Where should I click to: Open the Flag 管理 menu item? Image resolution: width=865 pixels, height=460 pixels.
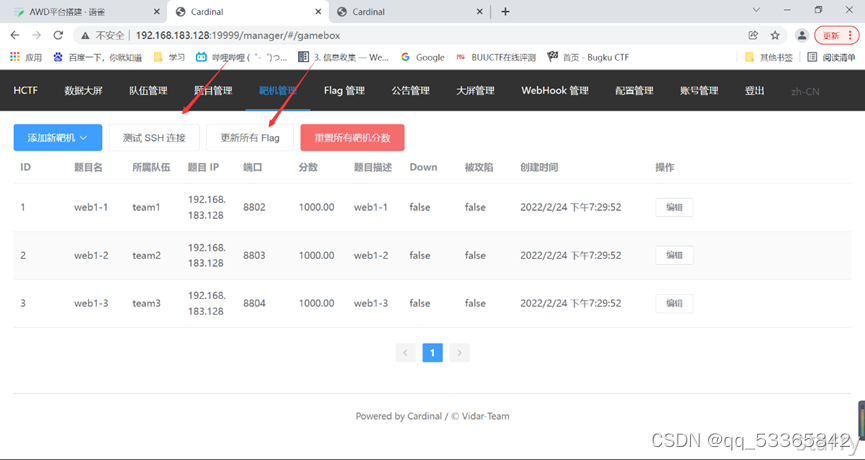[x=344, y=90]
